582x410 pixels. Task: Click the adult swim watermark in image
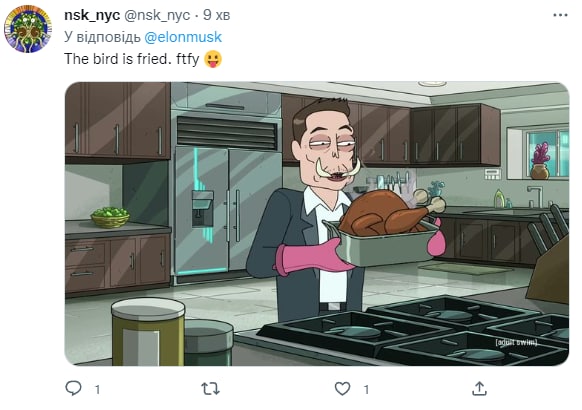[516, 342]
